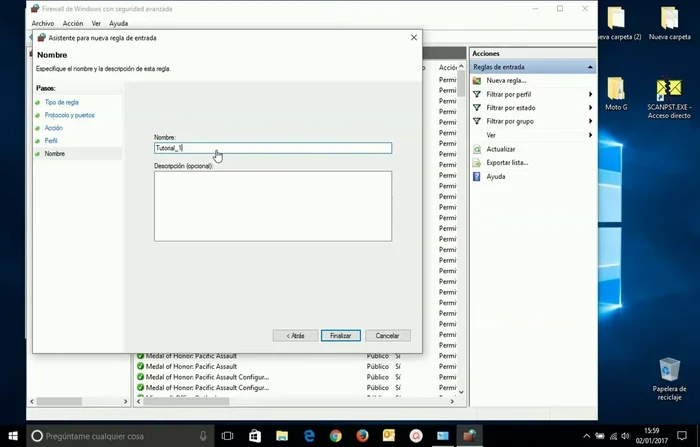Click the Task View taskbar button
Image resolution: width=700 pixels, height=447 pixels.
pos(227,436)
